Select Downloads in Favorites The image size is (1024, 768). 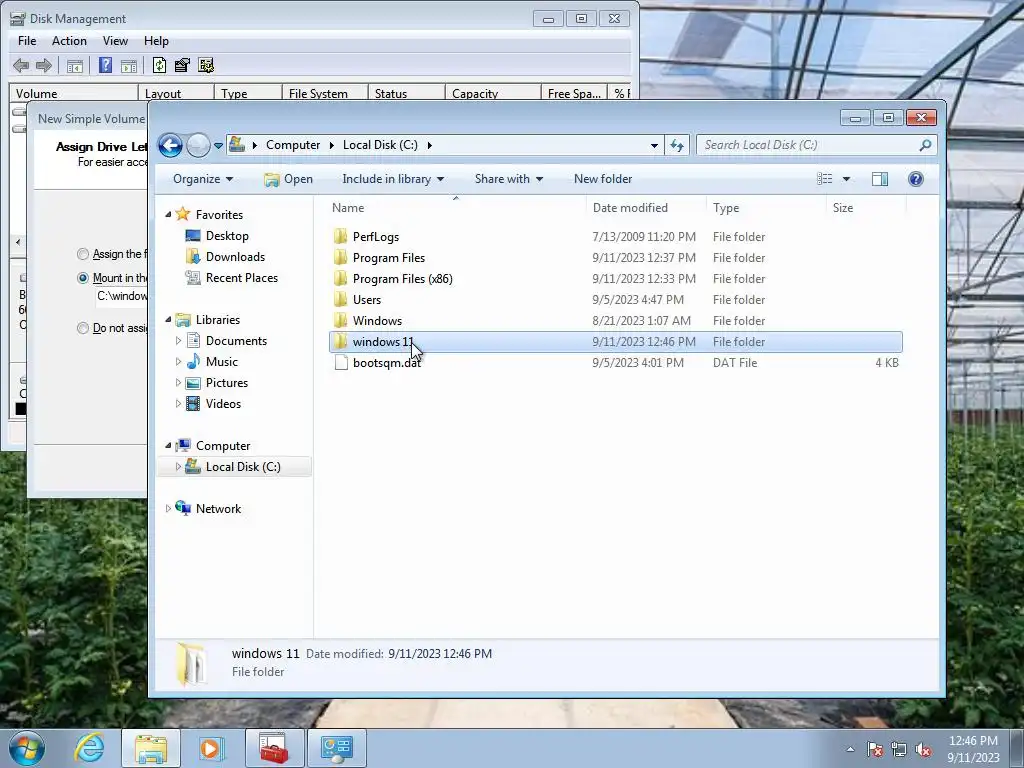pyautogui.click(x=234, y=257)
